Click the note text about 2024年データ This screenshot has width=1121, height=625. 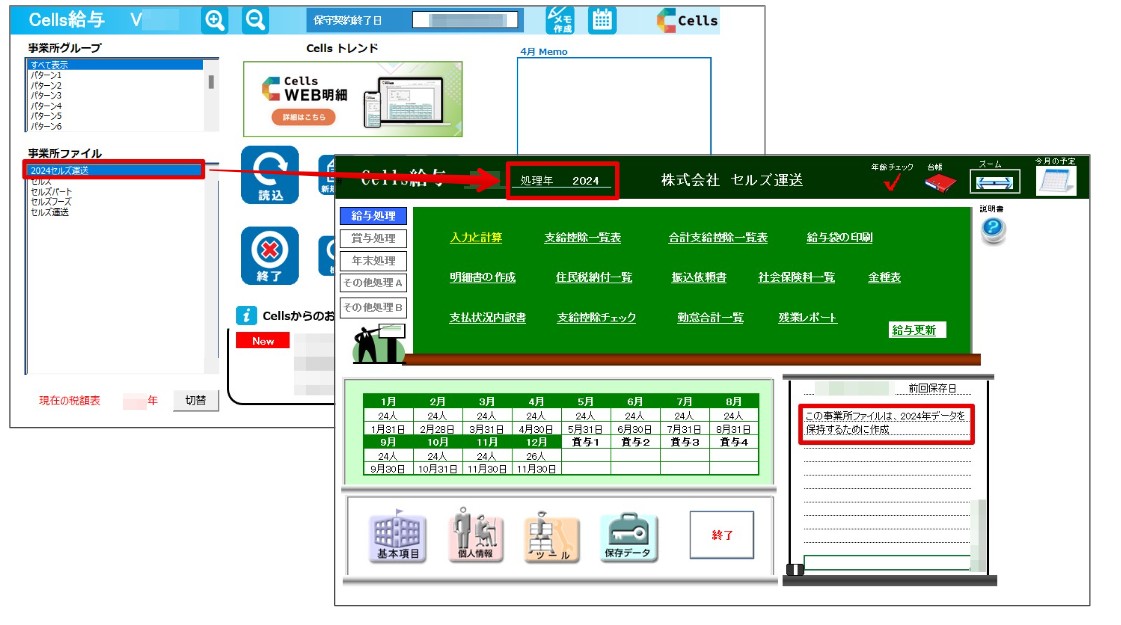point(886,423)
